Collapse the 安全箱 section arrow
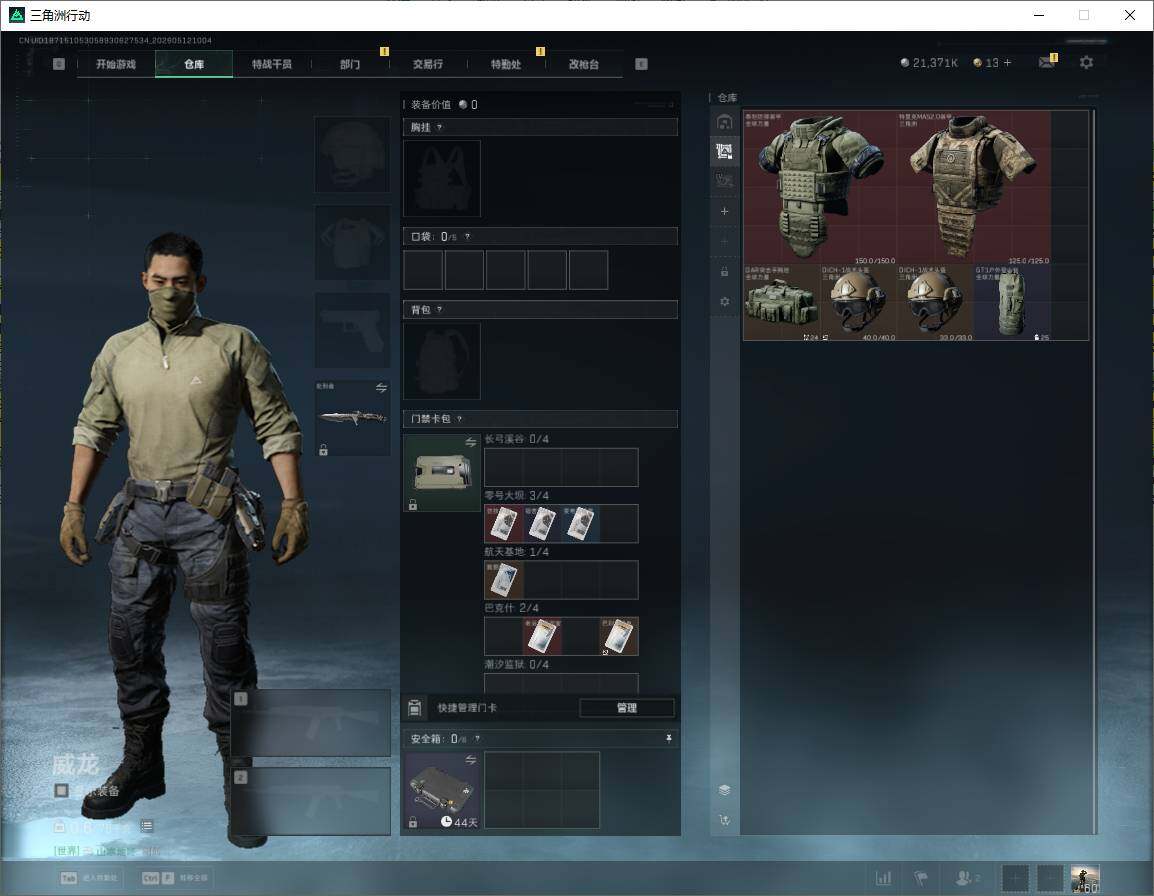This screenshot has width=1154, height=896. [668, 738]
